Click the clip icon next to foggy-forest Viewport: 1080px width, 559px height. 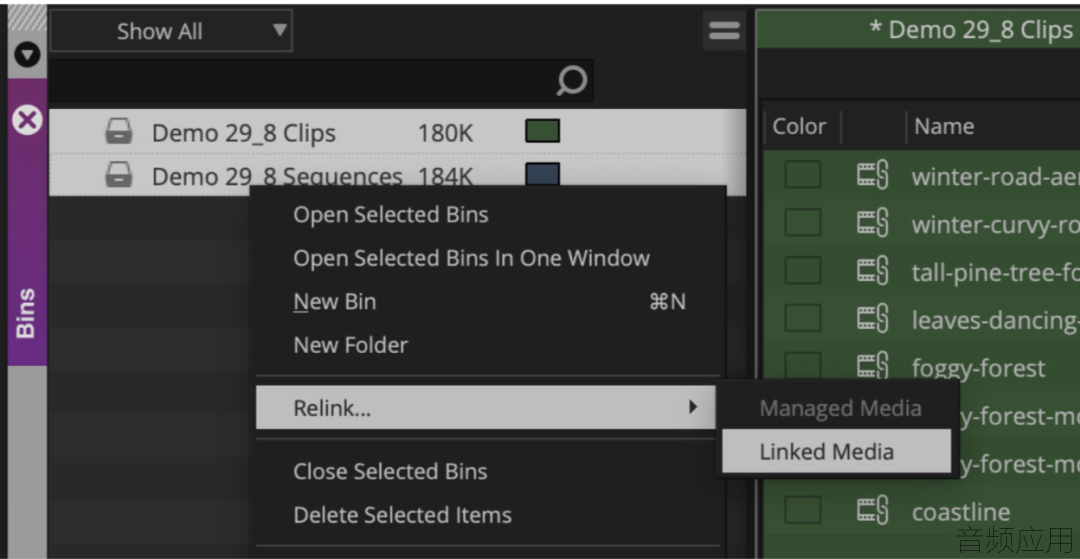873,367
